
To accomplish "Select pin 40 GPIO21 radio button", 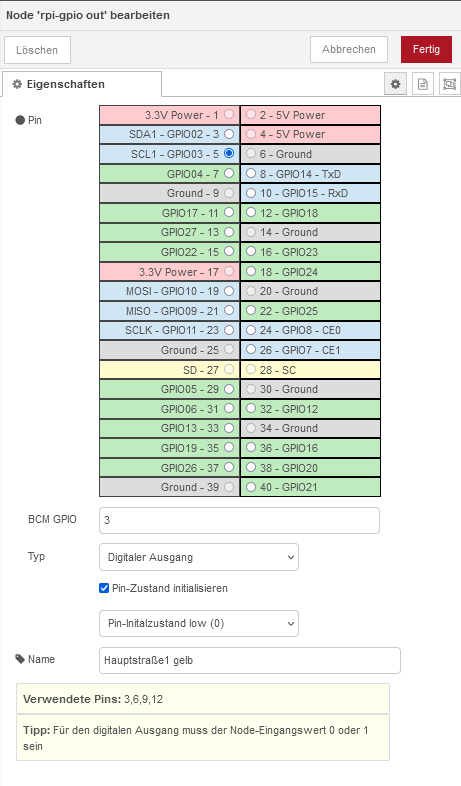I will coord(251,487).
